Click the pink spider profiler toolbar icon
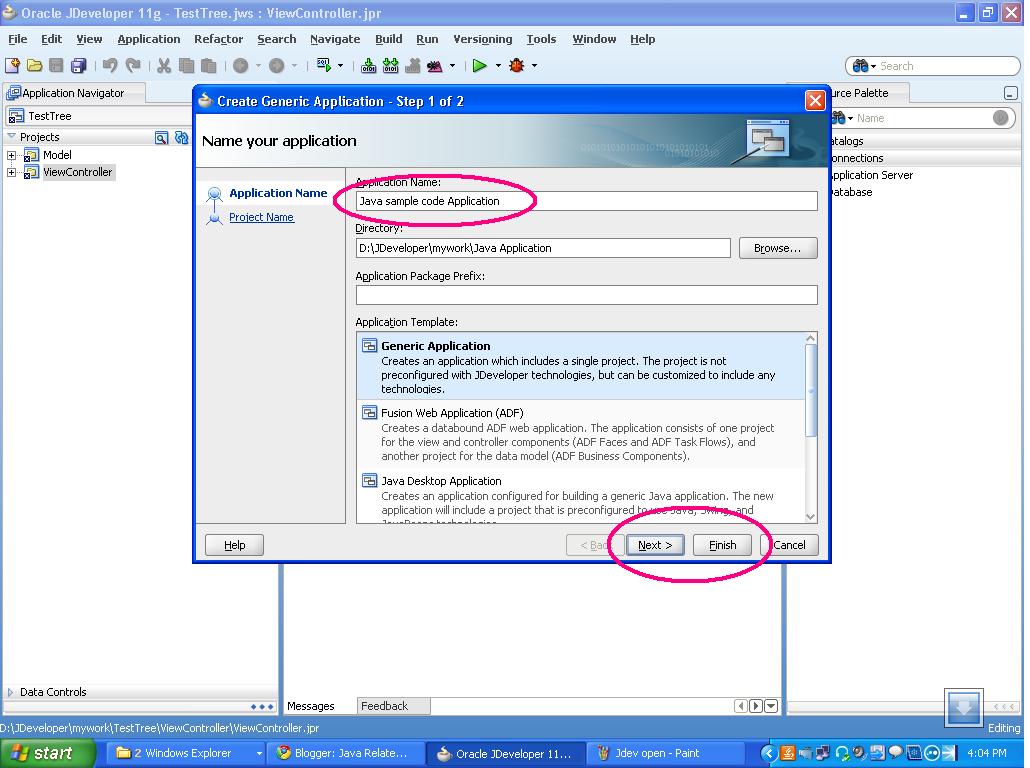 click(435, 66)
